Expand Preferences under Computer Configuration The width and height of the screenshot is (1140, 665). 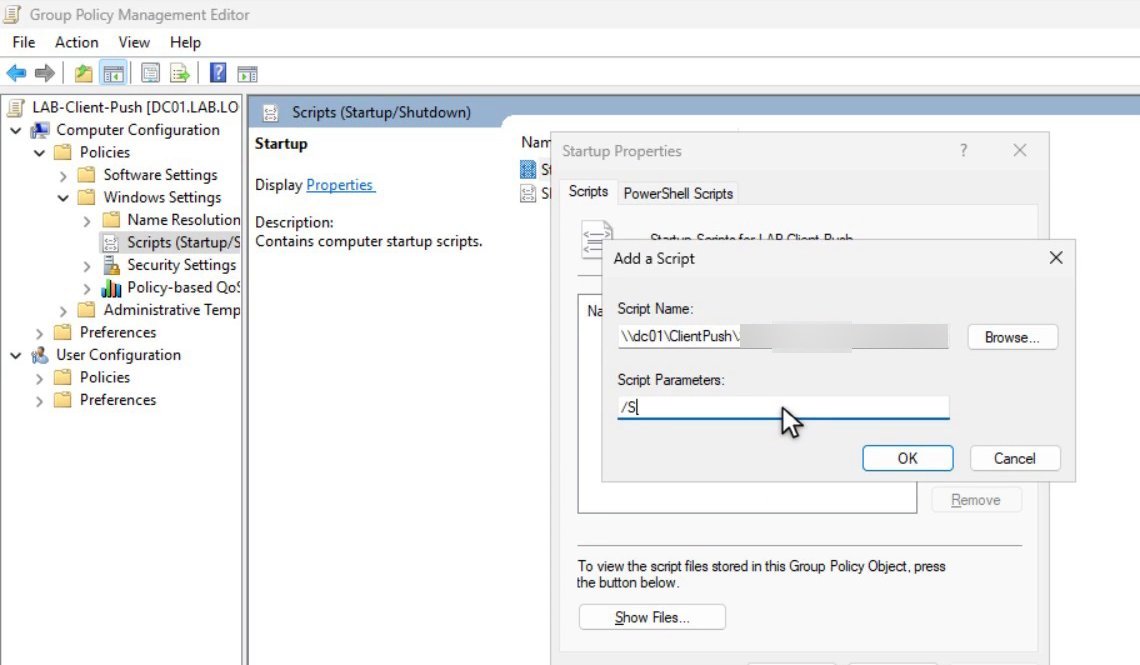[x=40, y=334]
